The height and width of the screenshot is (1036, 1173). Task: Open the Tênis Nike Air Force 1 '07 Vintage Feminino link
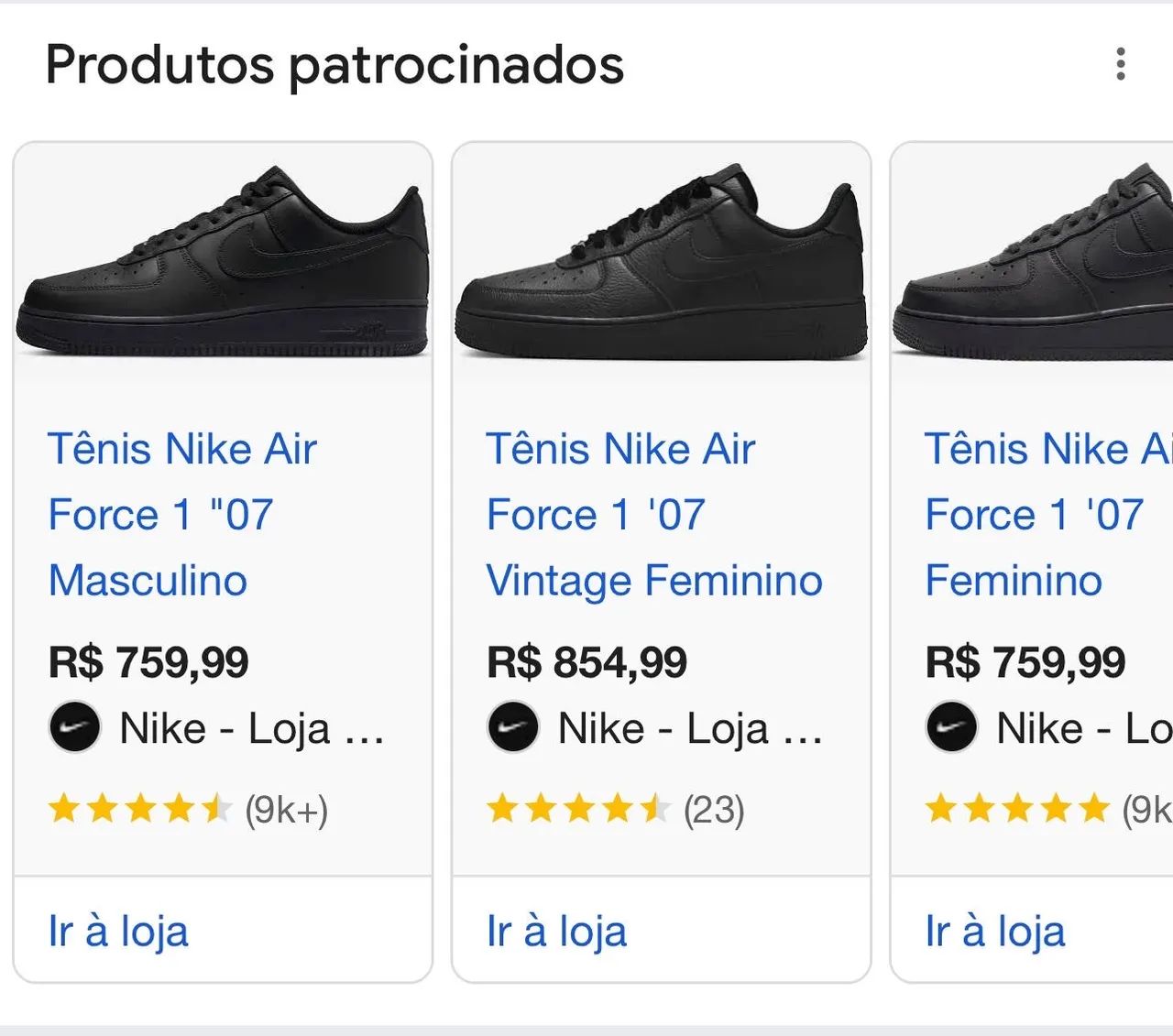coord(653,514)
